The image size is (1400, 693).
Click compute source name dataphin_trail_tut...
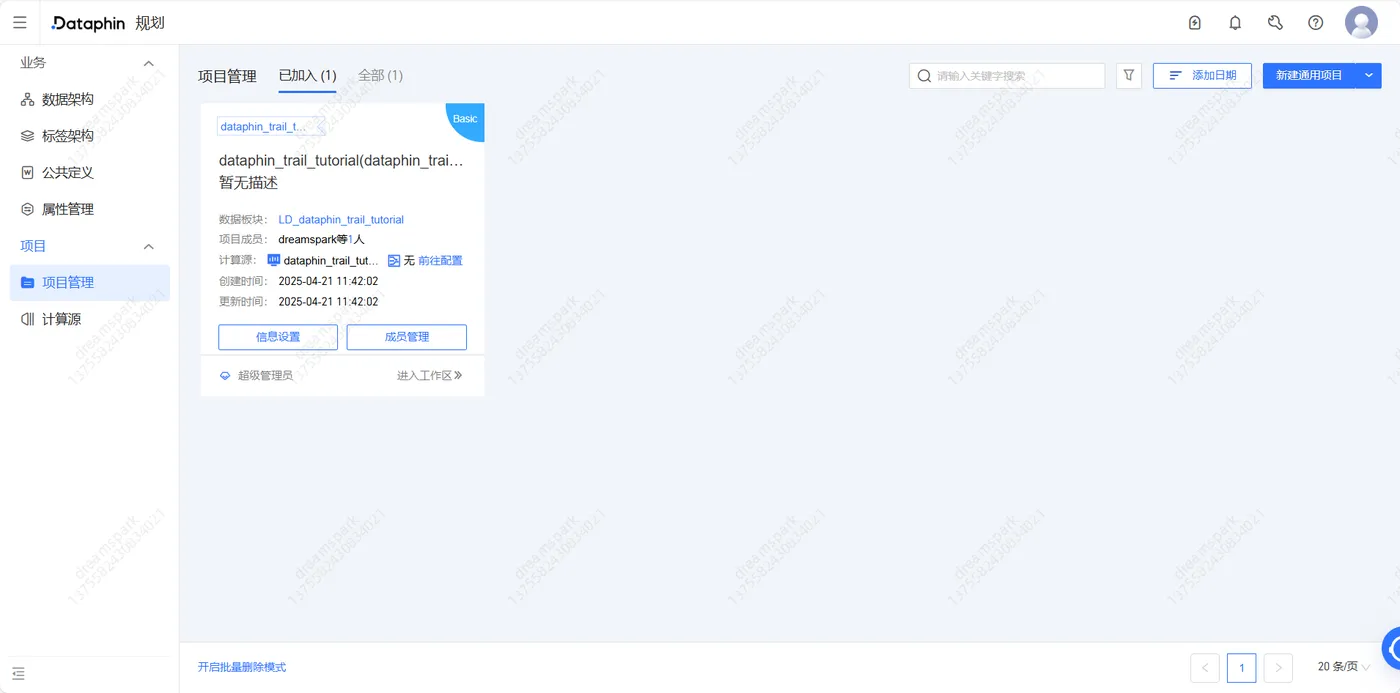tap(331, 260)
